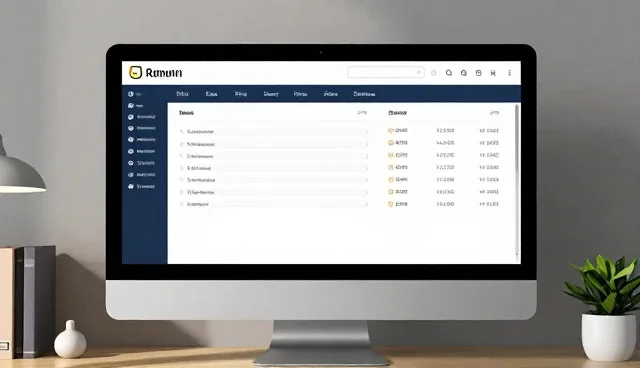Click the orange icon in the third table row
The height and width of the screenshot is (368, 640).
391,155
